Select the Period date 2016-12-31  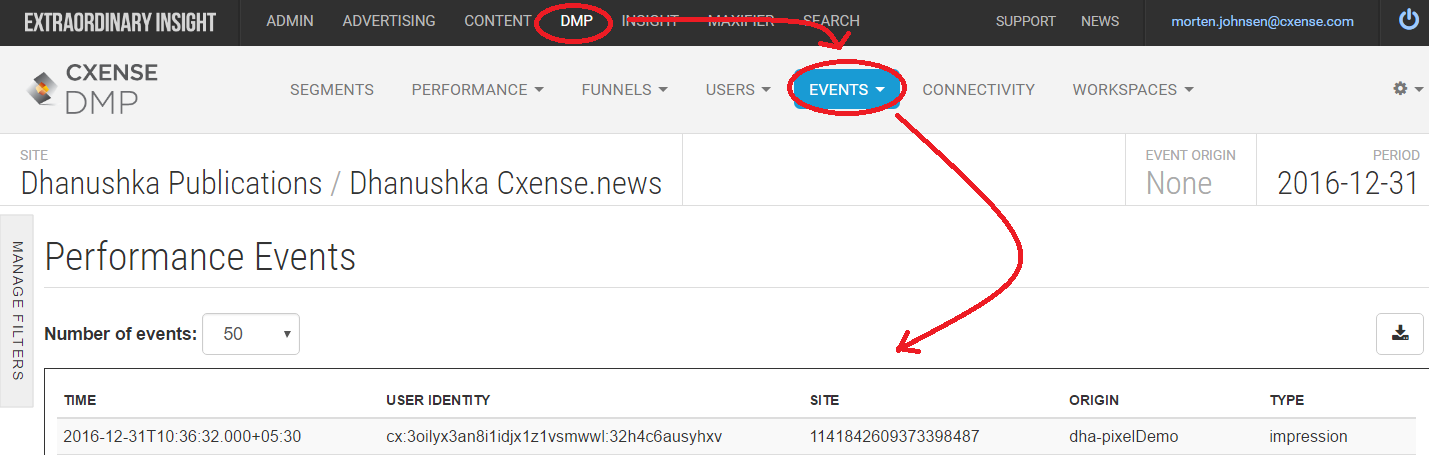pos(1347,183)
